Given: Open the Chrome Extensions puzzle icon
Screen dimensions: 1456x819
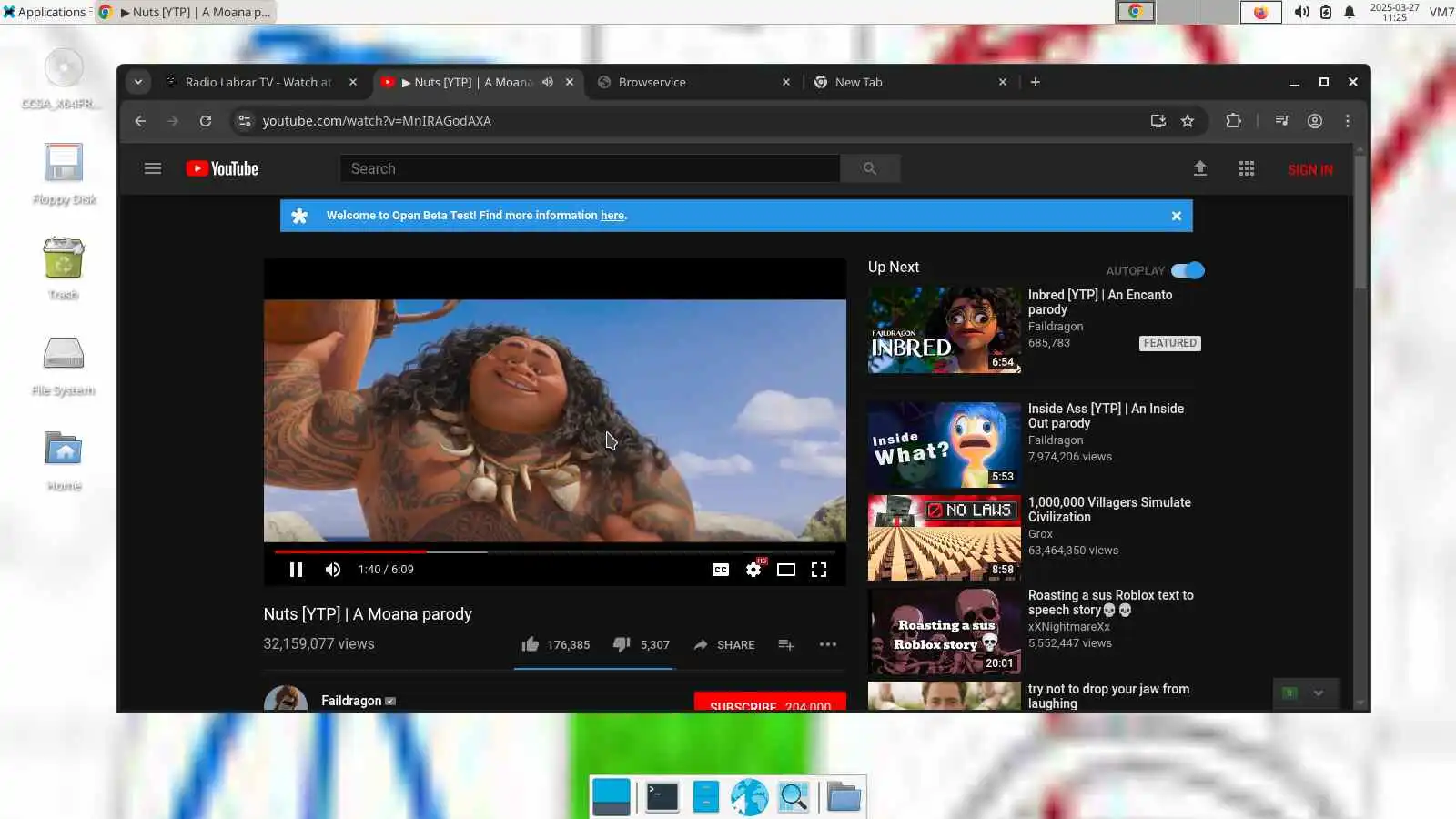Looking at the screenshot, I should coord(1233,121).
